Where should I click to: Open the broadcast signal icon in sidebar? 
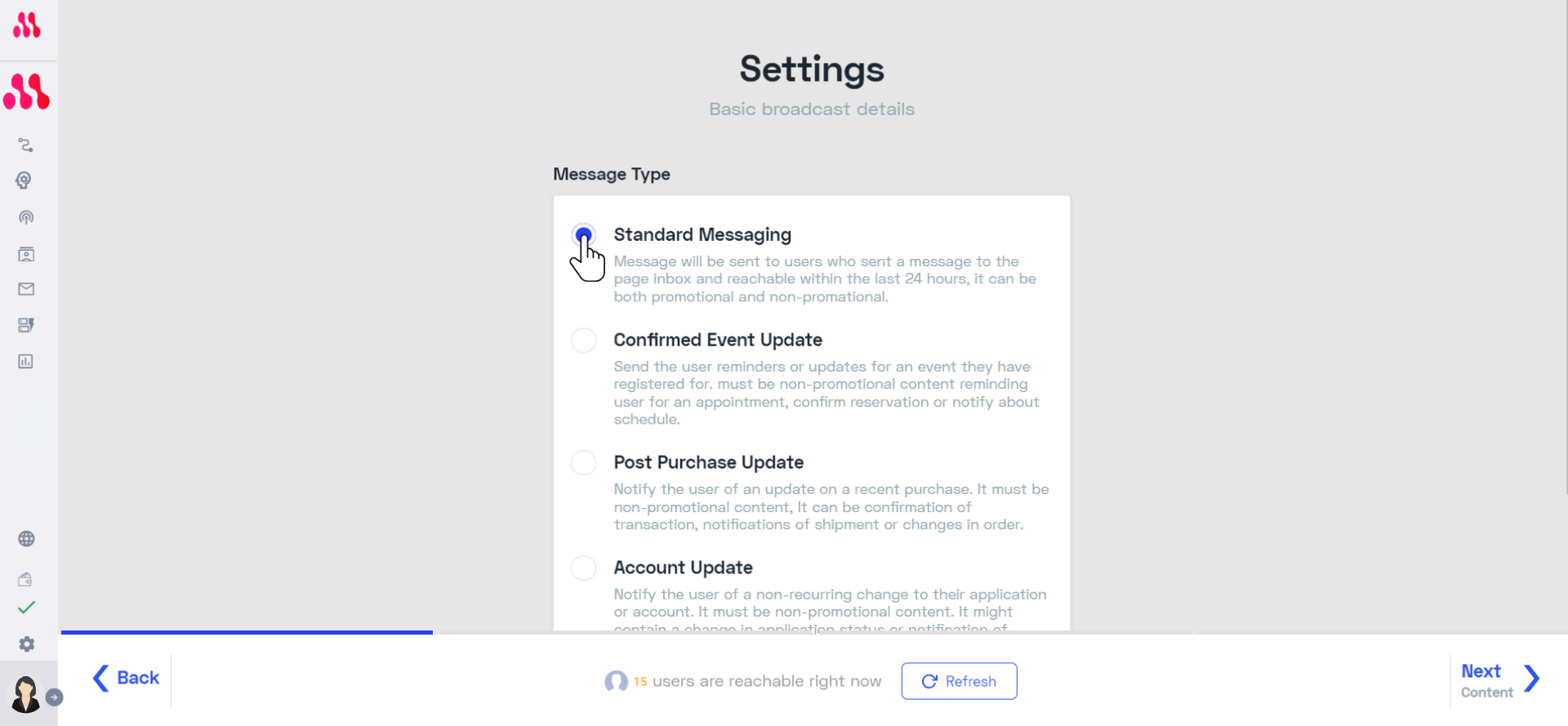coord(26,217)
